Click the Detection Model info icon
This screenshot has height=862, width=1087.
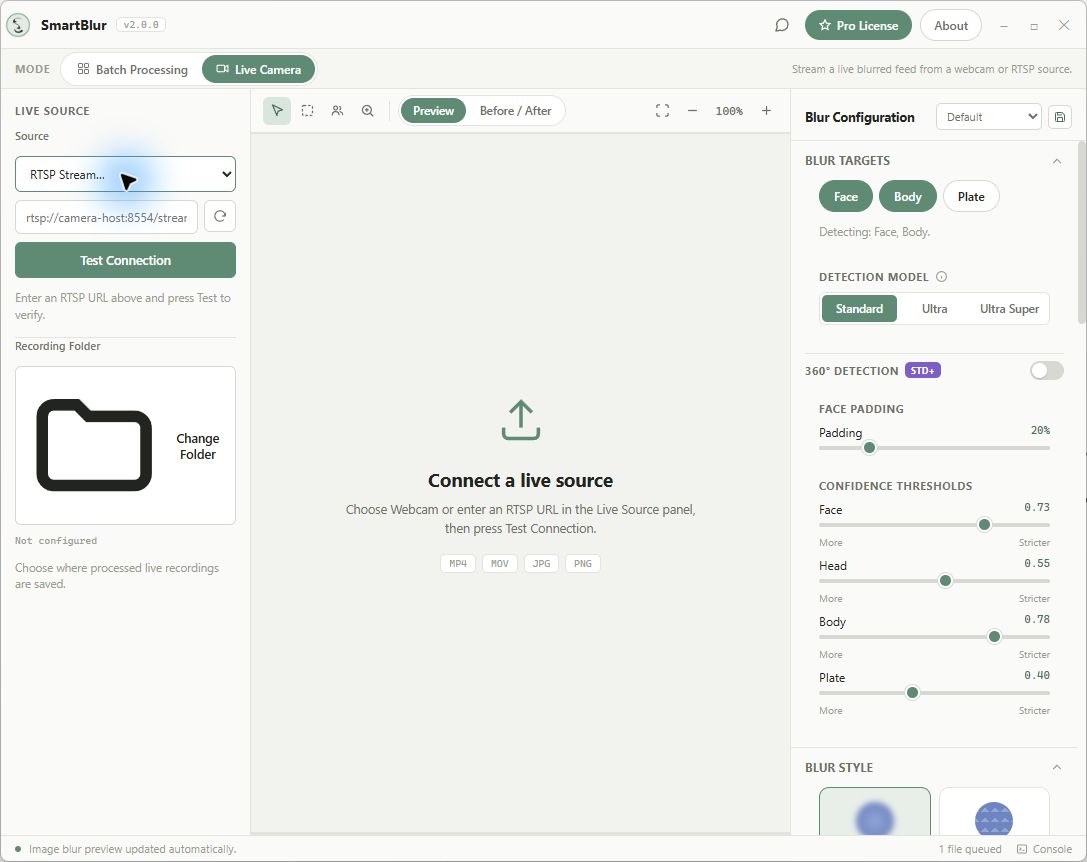coord(941,277)
